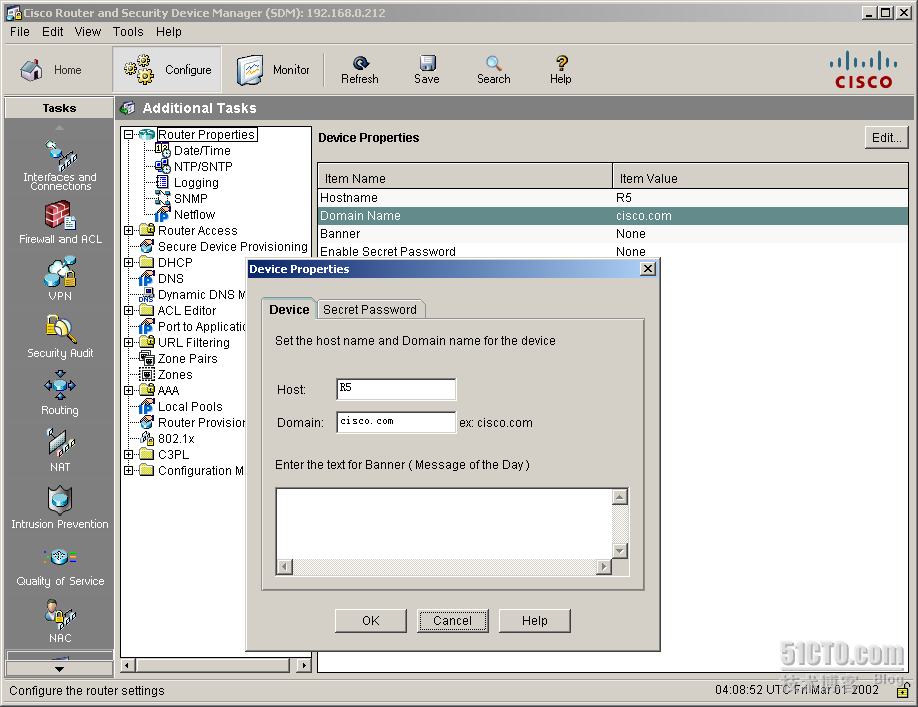This screenshot has width=918, height=707.
Task: Open the File menu
Action: pyautogui.click(x=20, y=32)
